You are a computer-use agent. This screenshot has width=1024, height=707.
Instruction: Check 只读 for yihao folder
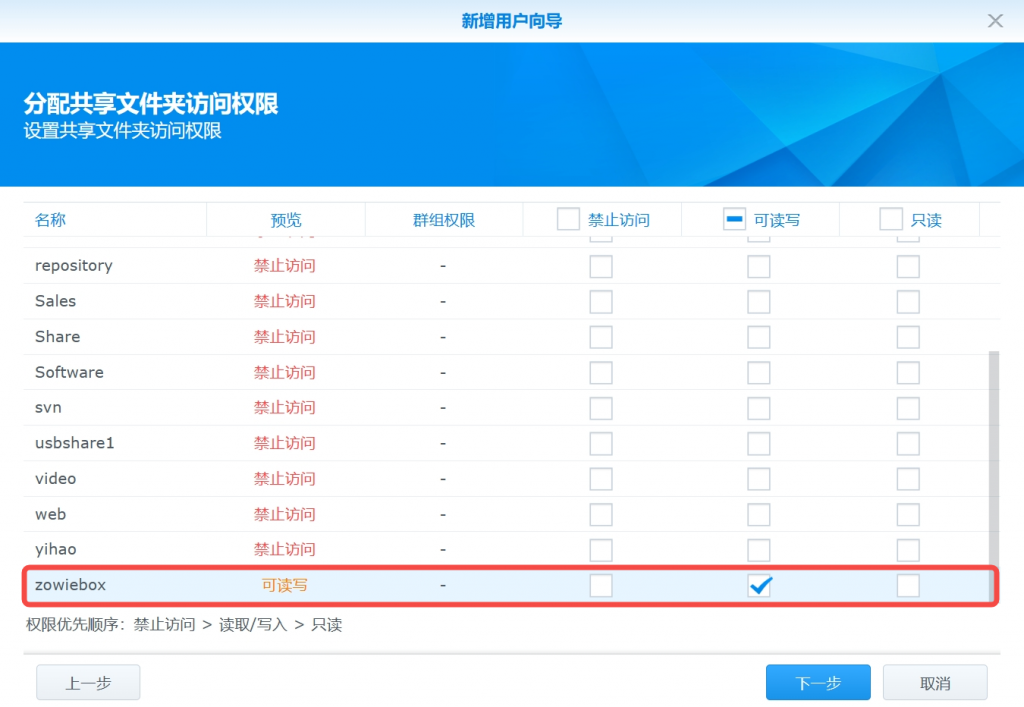[x=908, y=550]
